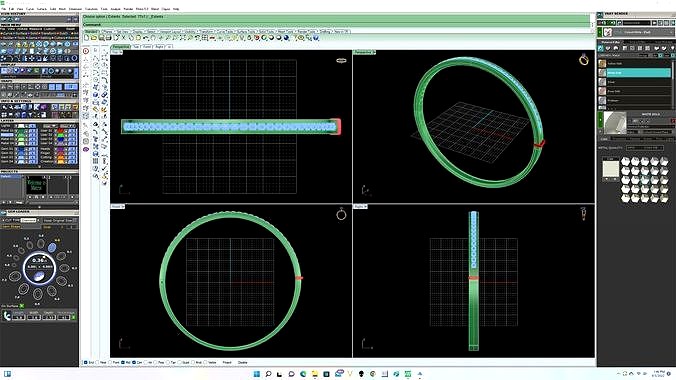Image resolution: width=676 pixels, height=380 pixels.
Task: Click the Save disk icon in Standard toolbar
Action: (x=101, y=38)
